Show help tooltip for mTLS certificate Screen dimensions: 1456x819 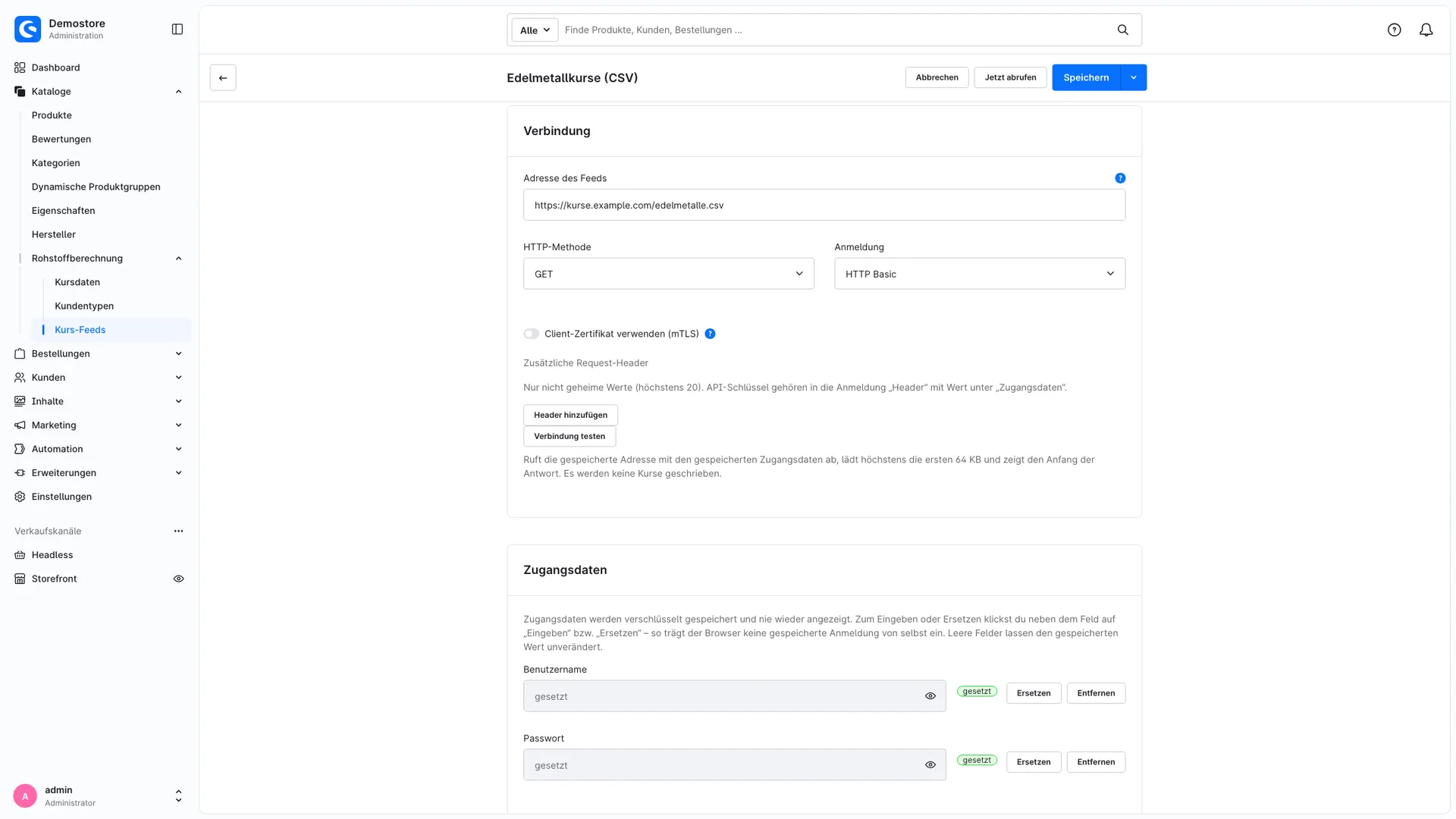point(710,334)
